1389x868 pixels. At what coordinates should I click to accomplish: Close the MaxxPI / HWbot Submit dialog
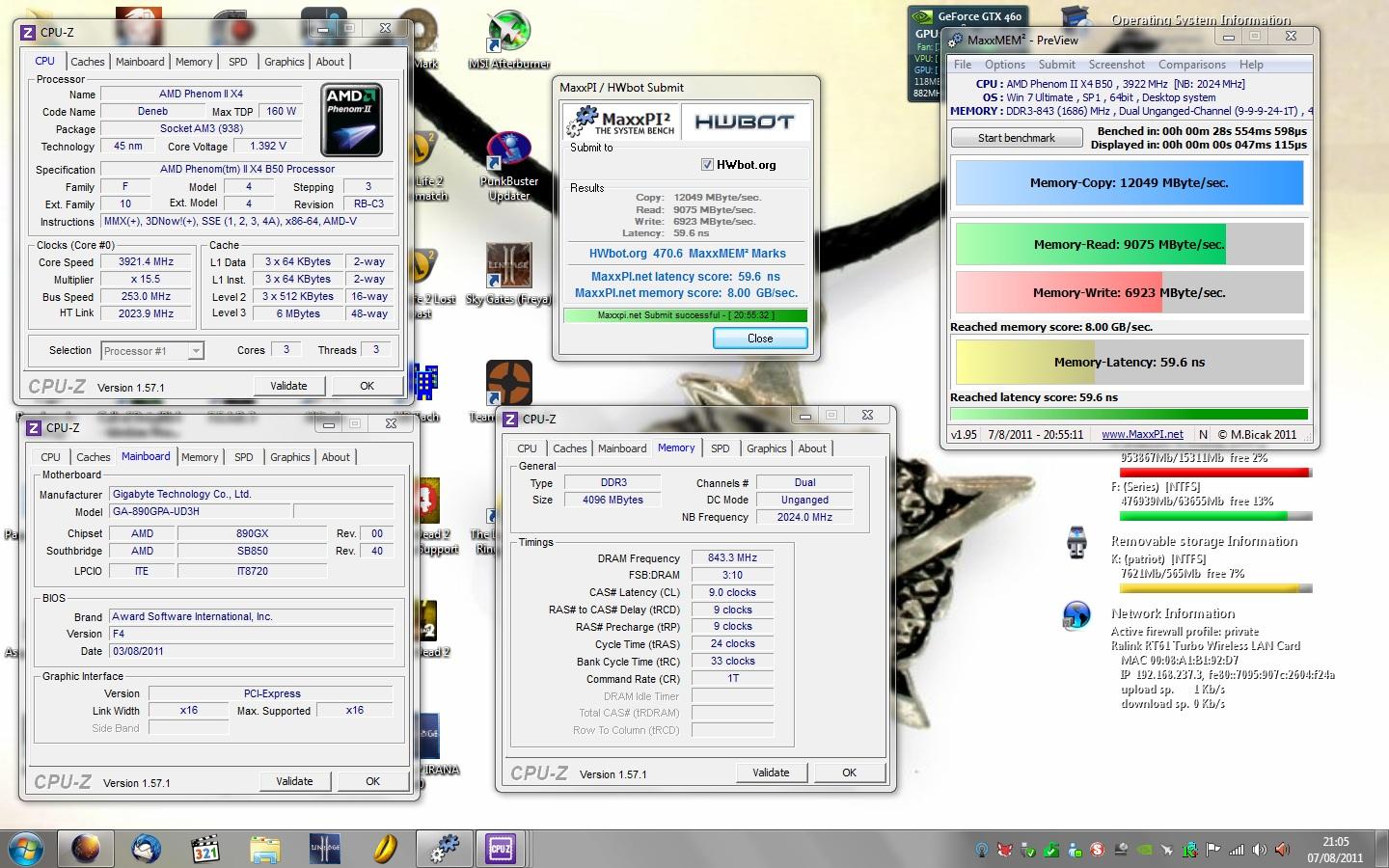coord(760,339)
